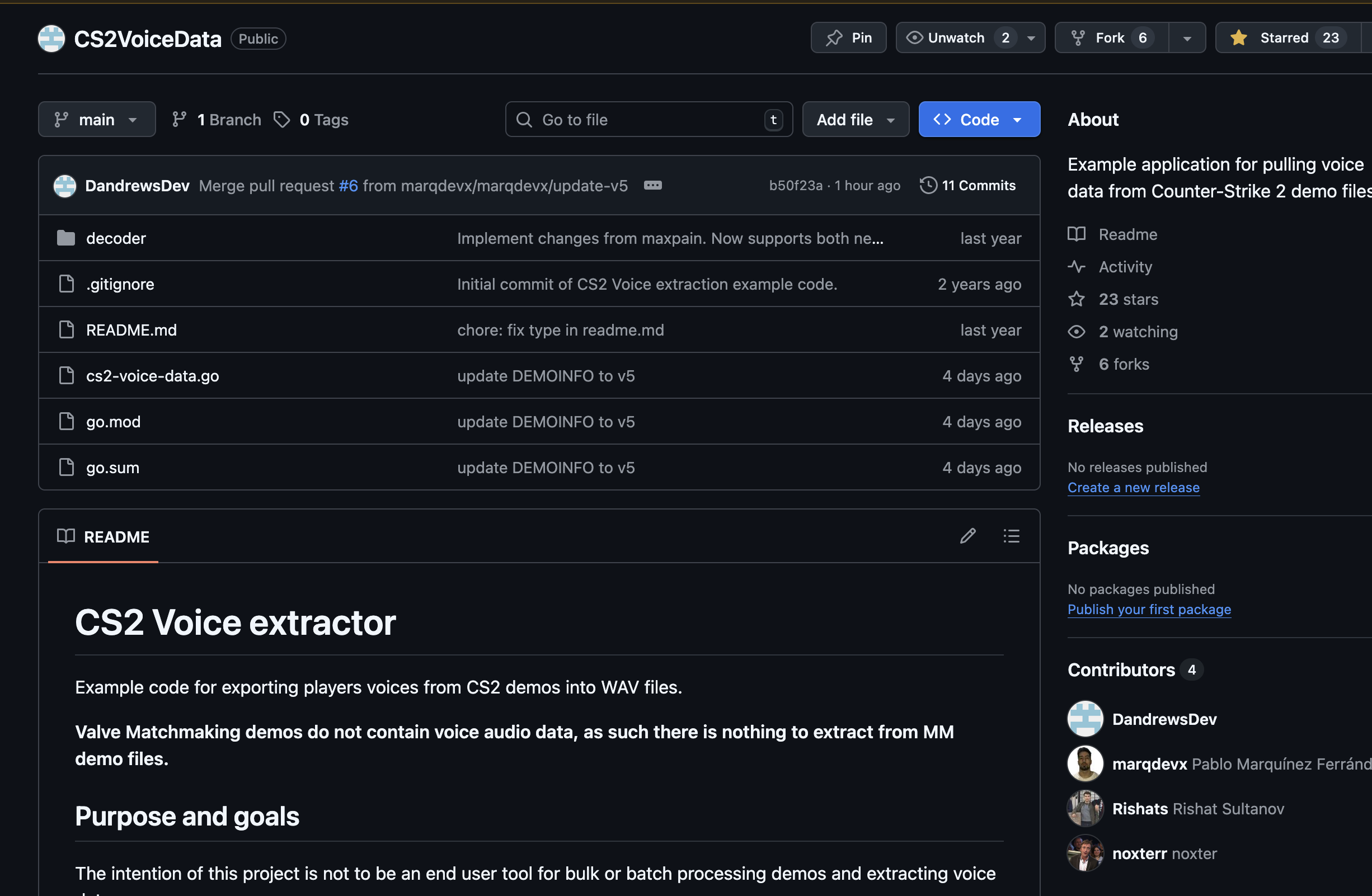Open Rishats contributor profile link
Screen dimensions: 1372x896
point(1140,809)
